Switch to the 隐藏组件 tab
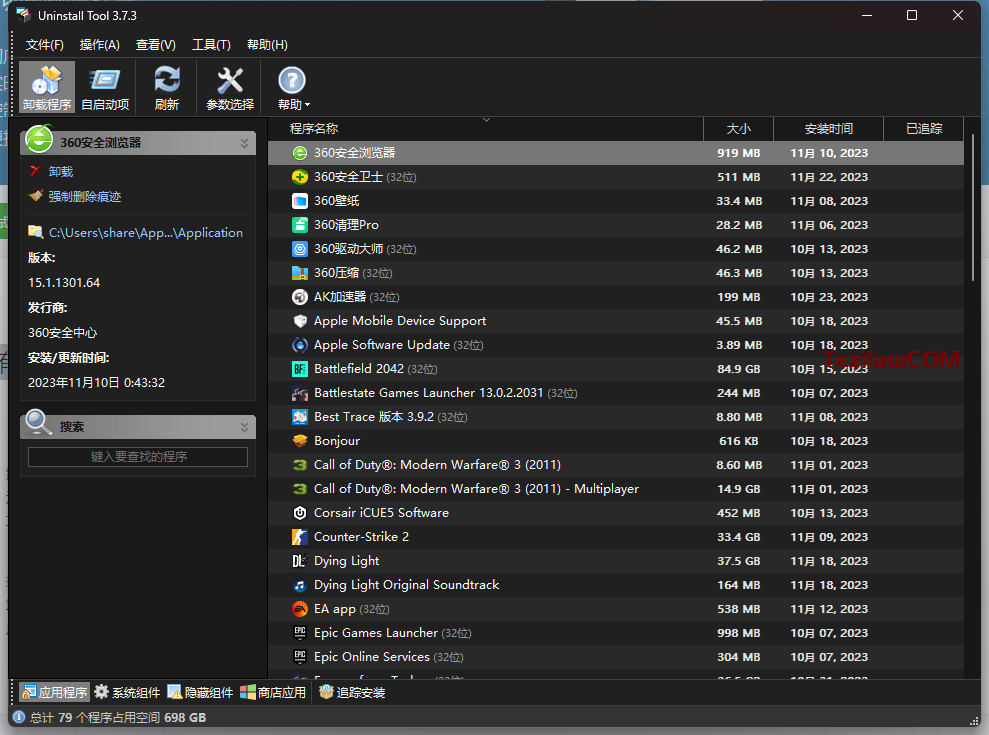This screenshot has width=989, height=735. [x=201, y=692]
